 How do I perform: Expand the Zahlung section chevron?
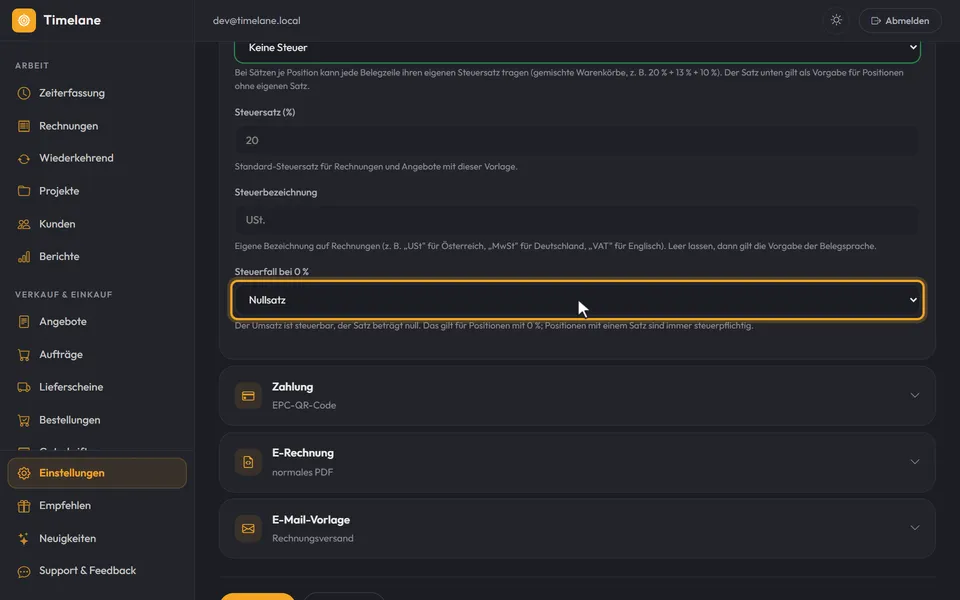915,396
